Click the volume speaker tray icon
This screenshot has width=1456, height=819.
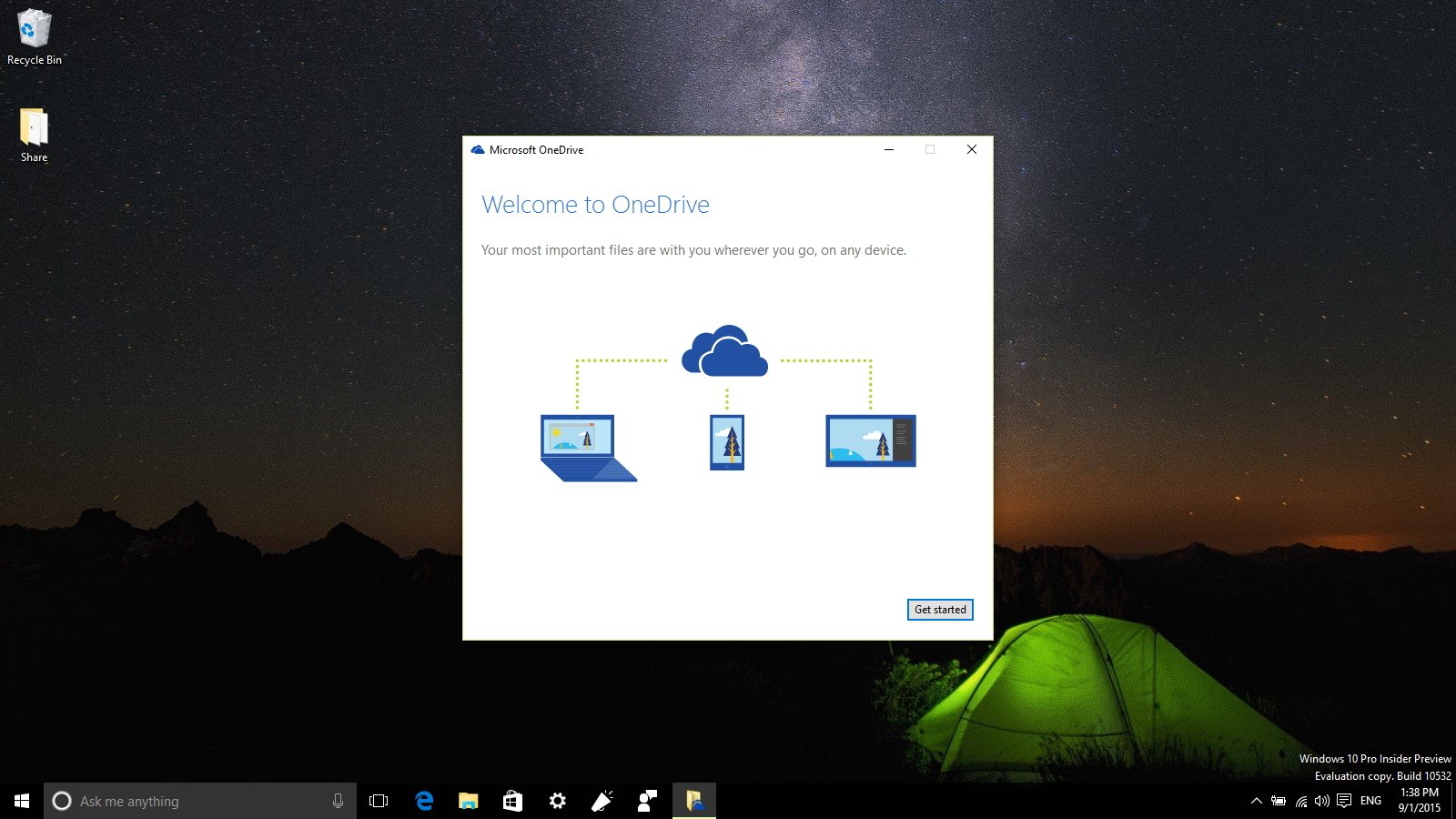tap(1322, 801)
